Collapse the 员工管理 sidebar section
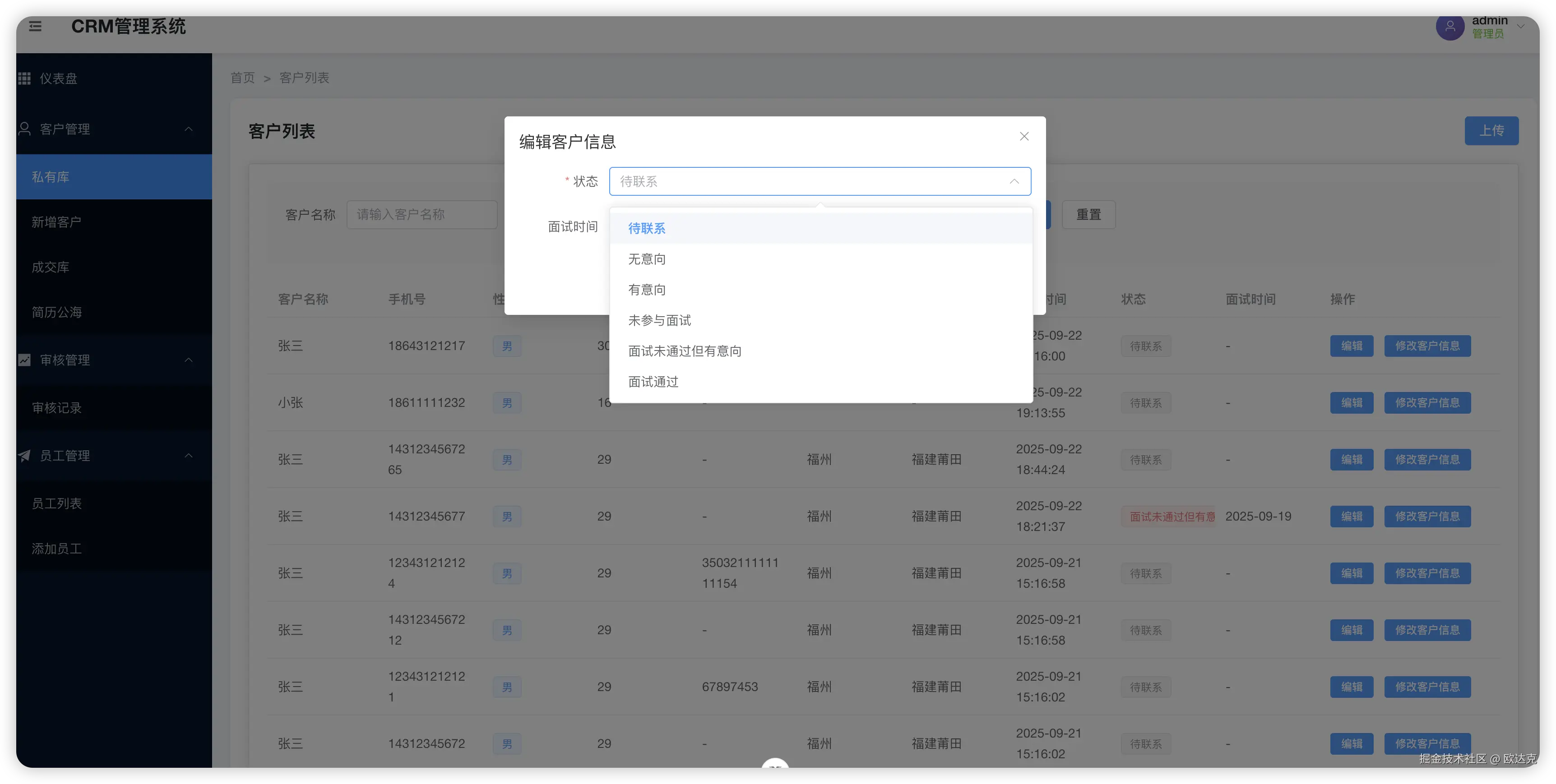Screen dimensions: 1556x784 (x=189, y=456)
